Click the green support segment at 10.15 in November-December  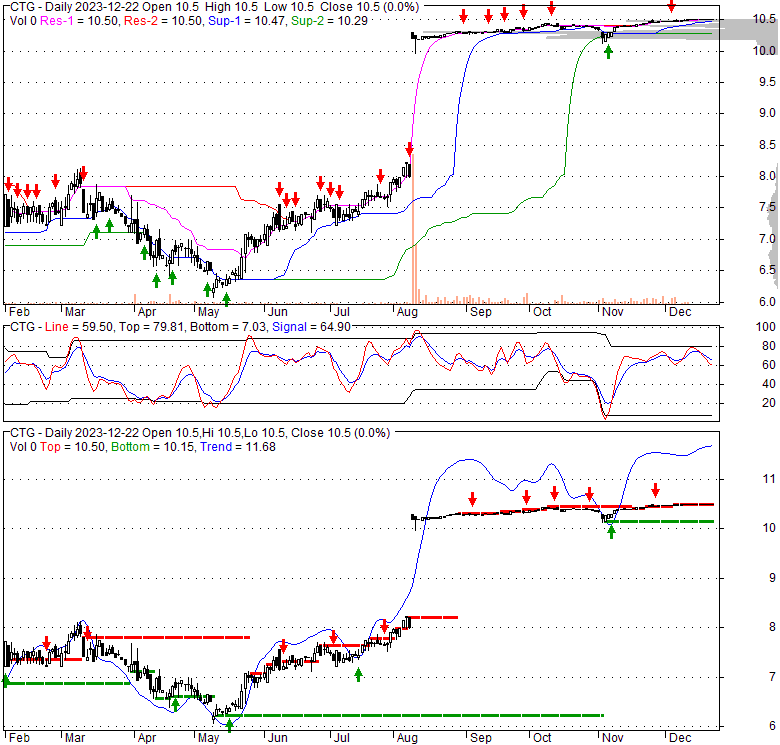pyautogui.click(x=661, y=521)
